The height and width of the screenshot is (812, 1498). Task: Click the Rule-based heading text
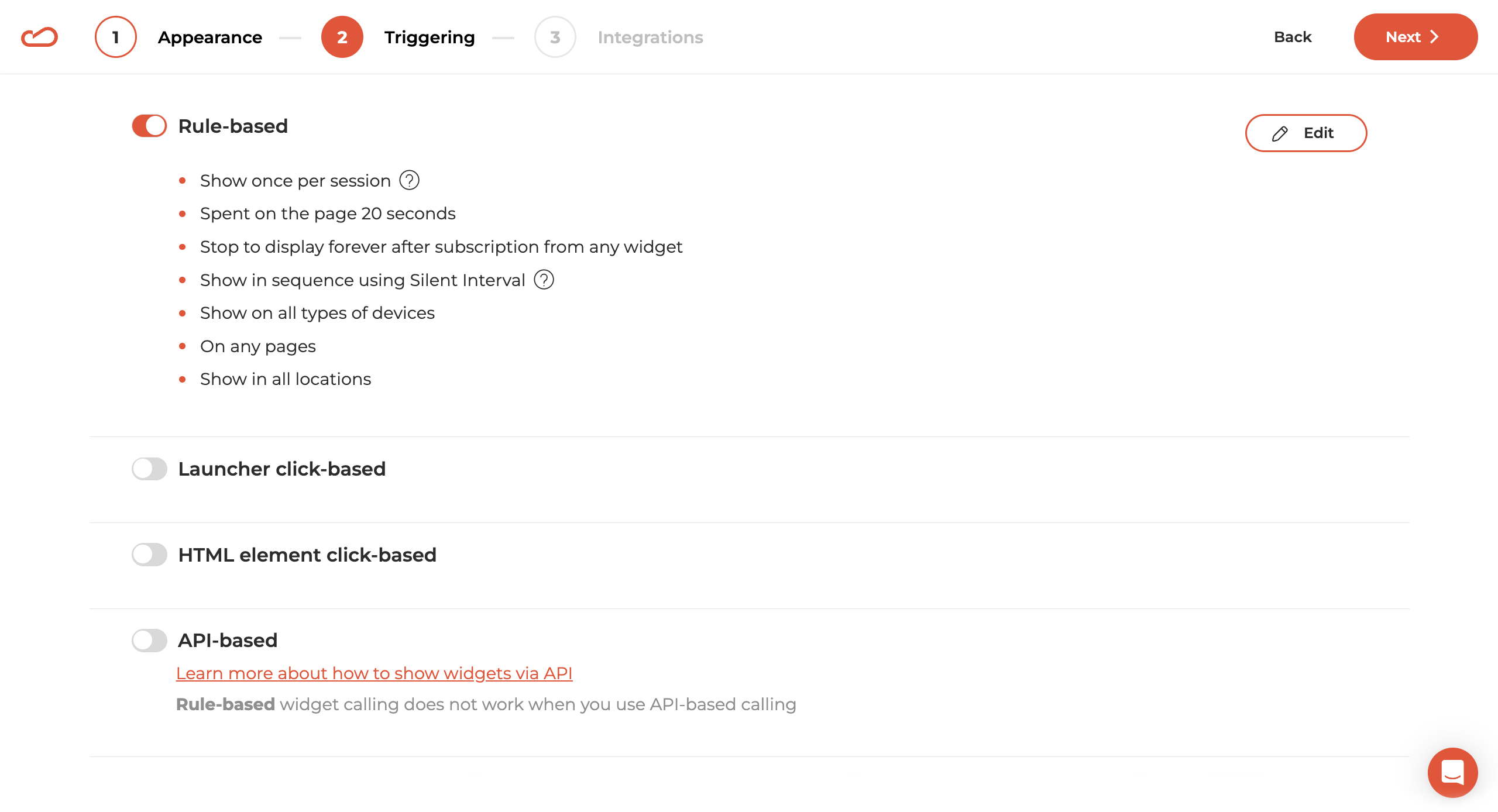pos(233,126)
